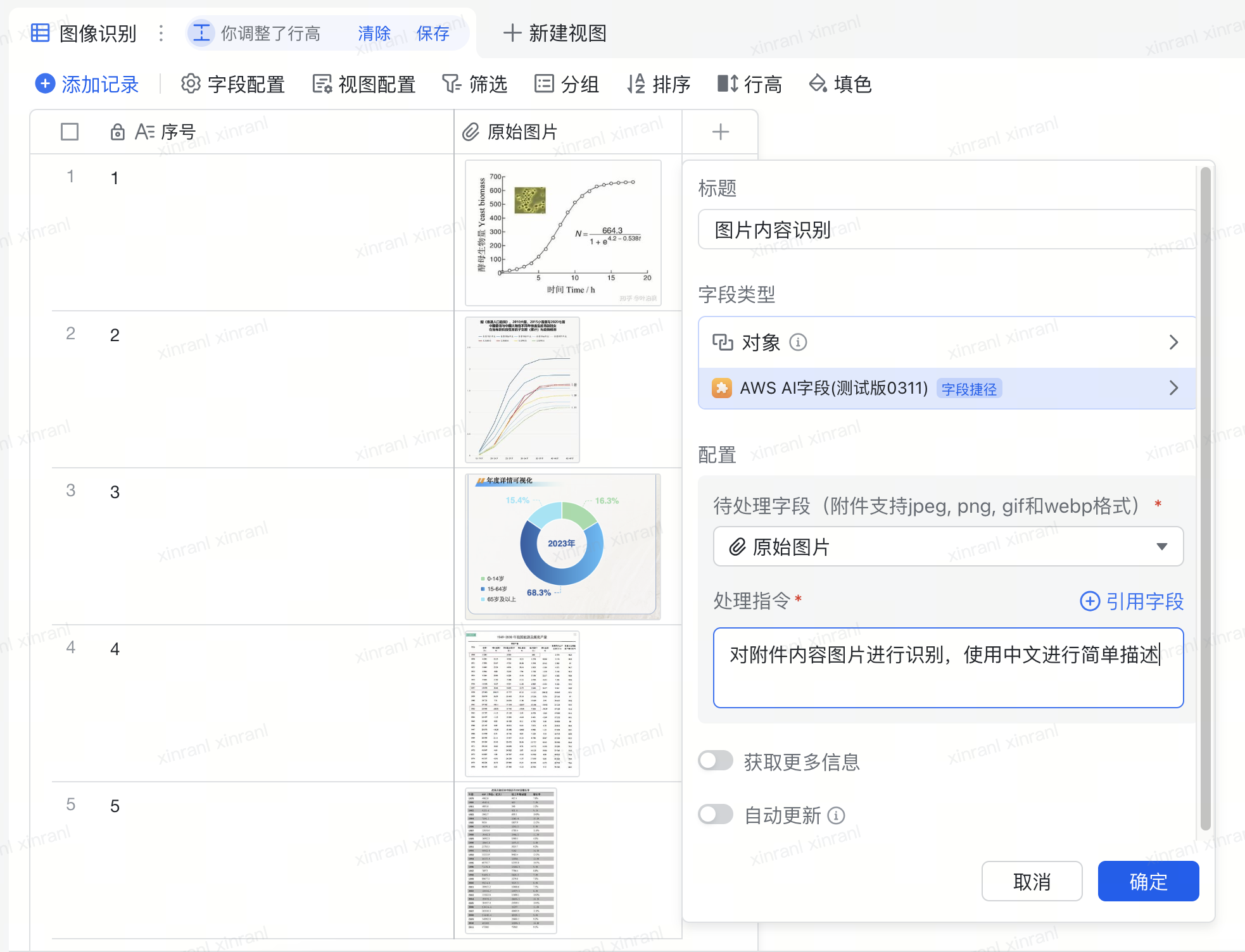Click the orange AWS AI字段 icon

[721, 387]
